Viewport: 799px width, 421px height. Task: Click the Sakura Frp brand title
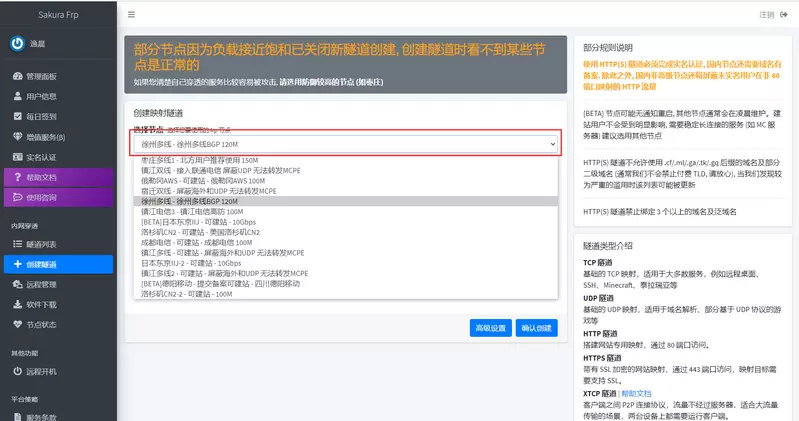coord(58,15)
